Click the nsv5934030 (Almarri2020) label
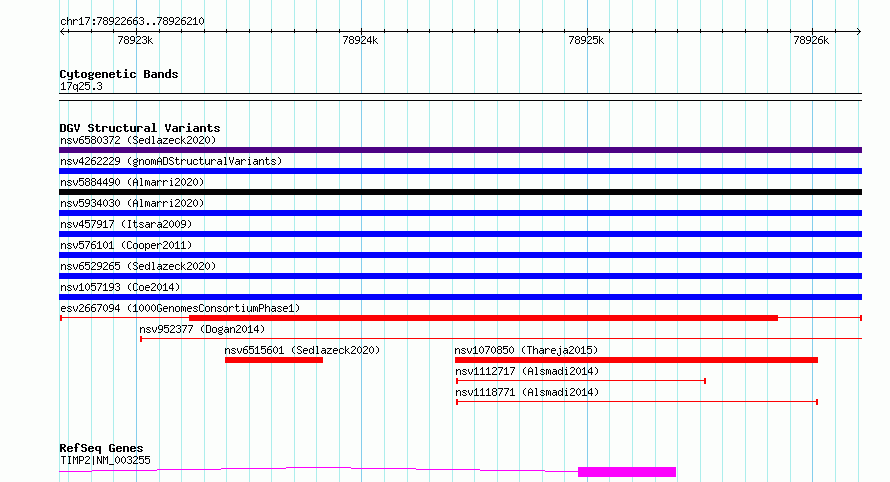 click(132, 203)
